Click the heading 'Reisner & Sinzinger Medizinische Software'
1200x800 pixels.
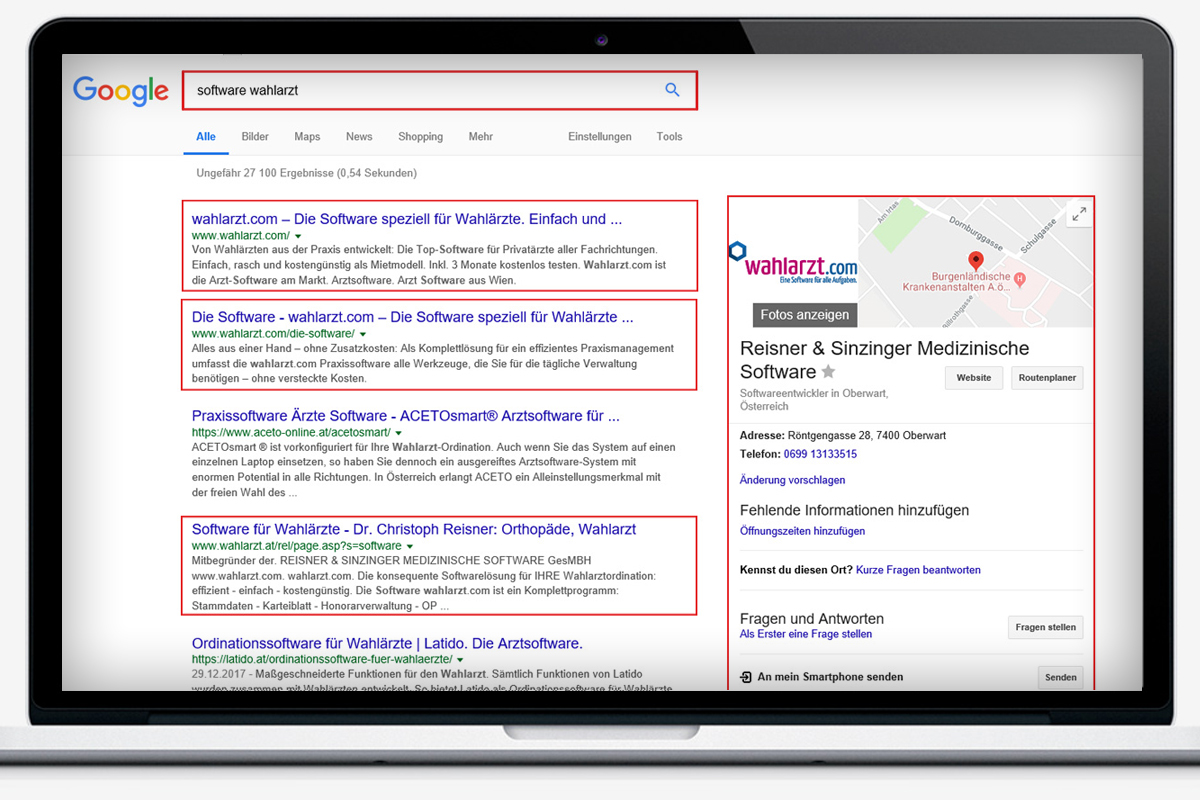(884, 360)
